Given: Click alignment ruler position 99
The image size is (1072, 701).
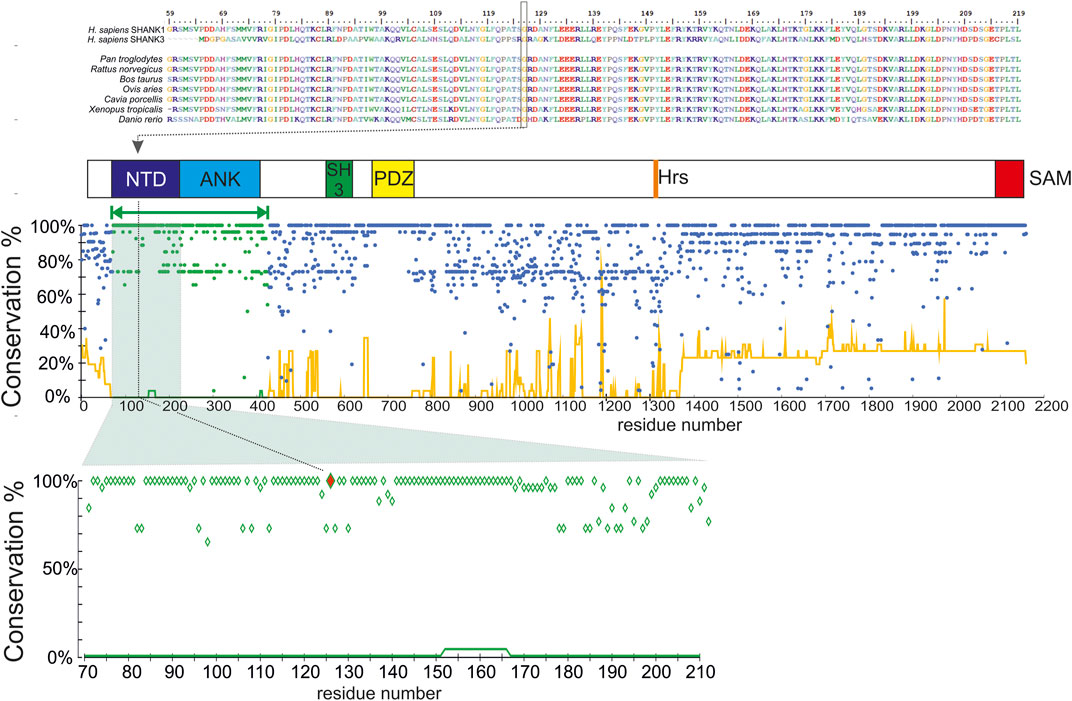Looking at the screenshot, I should tap(382, 13).
